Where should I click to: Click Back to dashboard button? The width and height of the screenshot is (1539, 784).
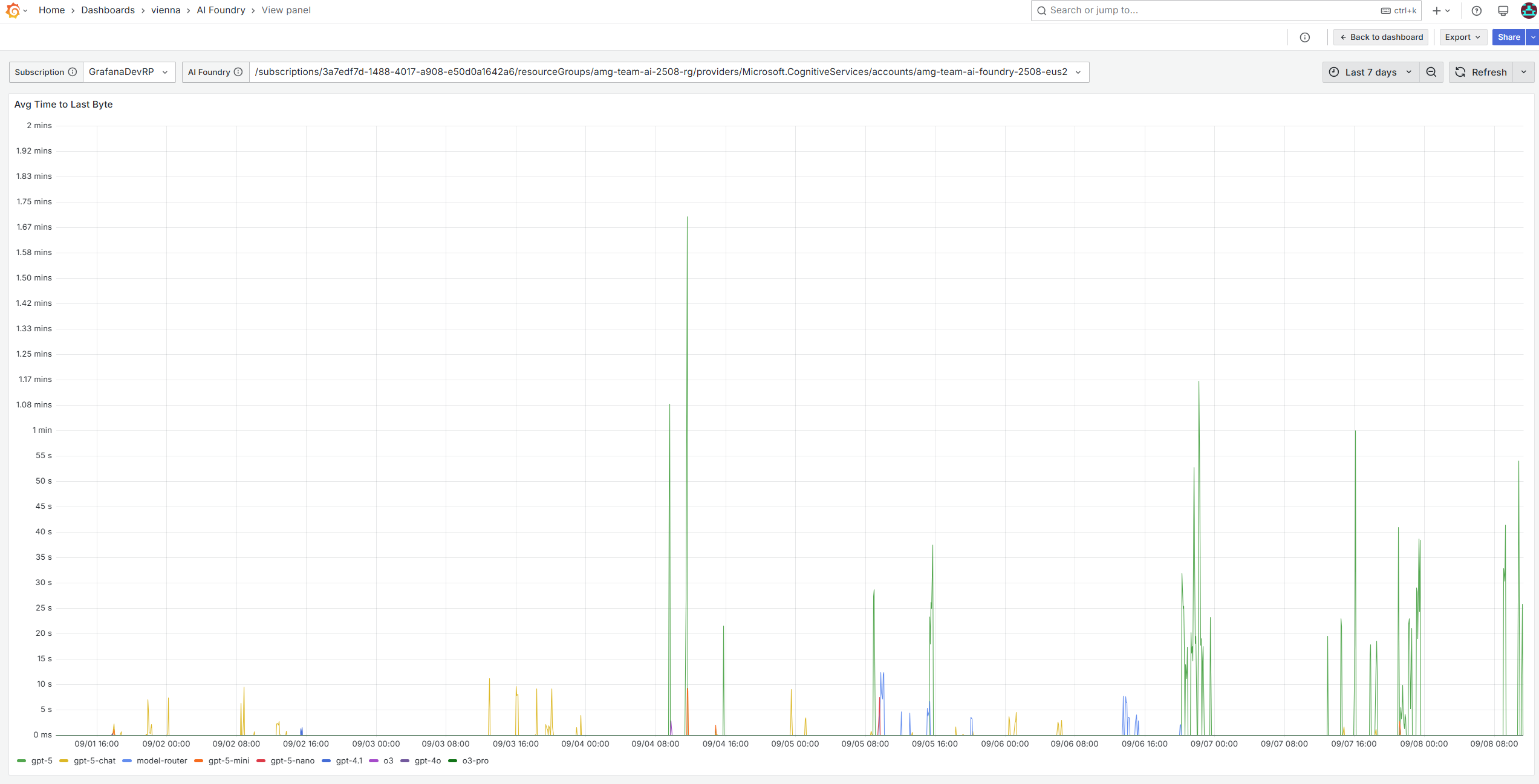click(x=1381, y=37)
